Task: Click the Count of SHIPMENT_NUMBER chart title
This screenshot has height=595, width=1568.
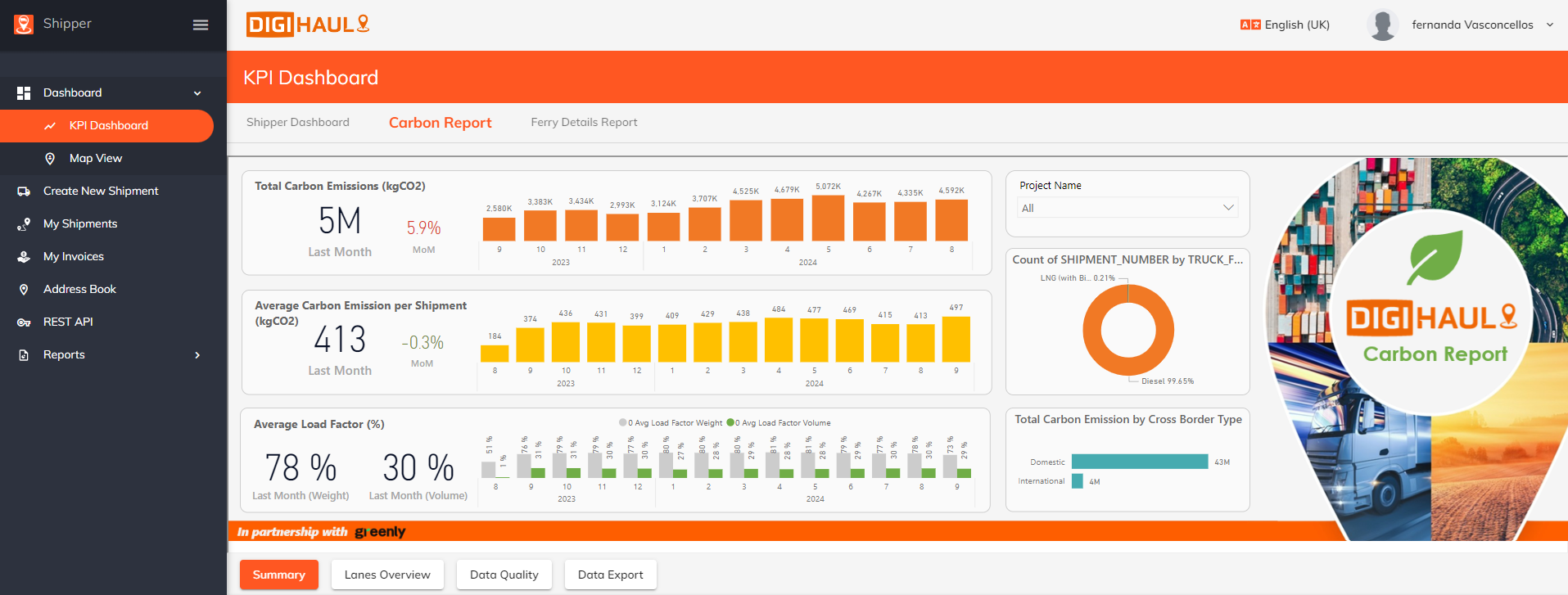Action: pos(1127,259)
